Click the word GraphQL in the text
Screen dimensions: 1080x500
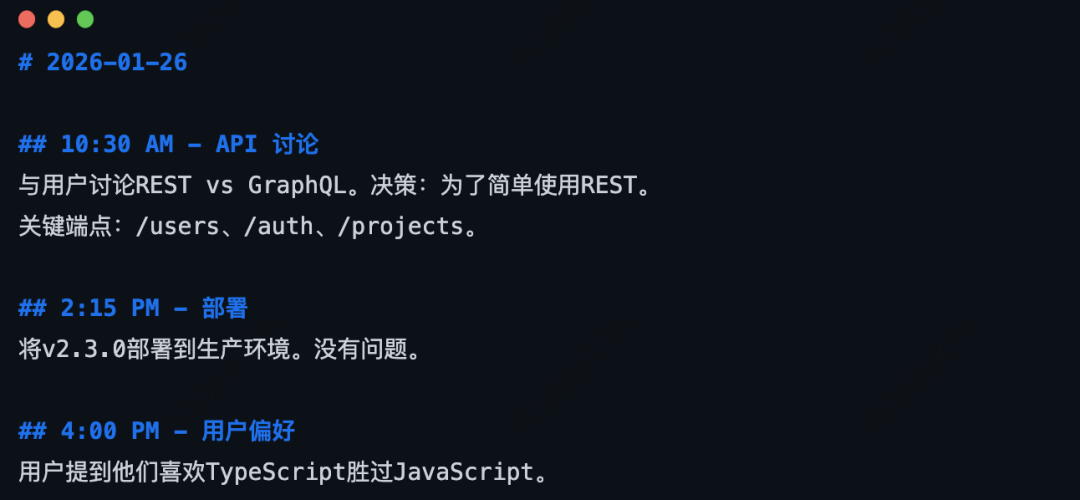297,185
